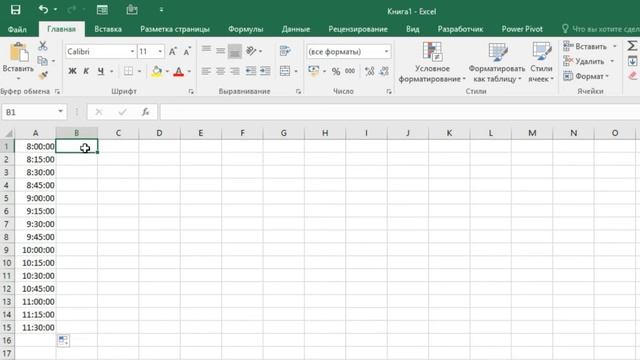
Task: Align text to the right
Action: 235,71
